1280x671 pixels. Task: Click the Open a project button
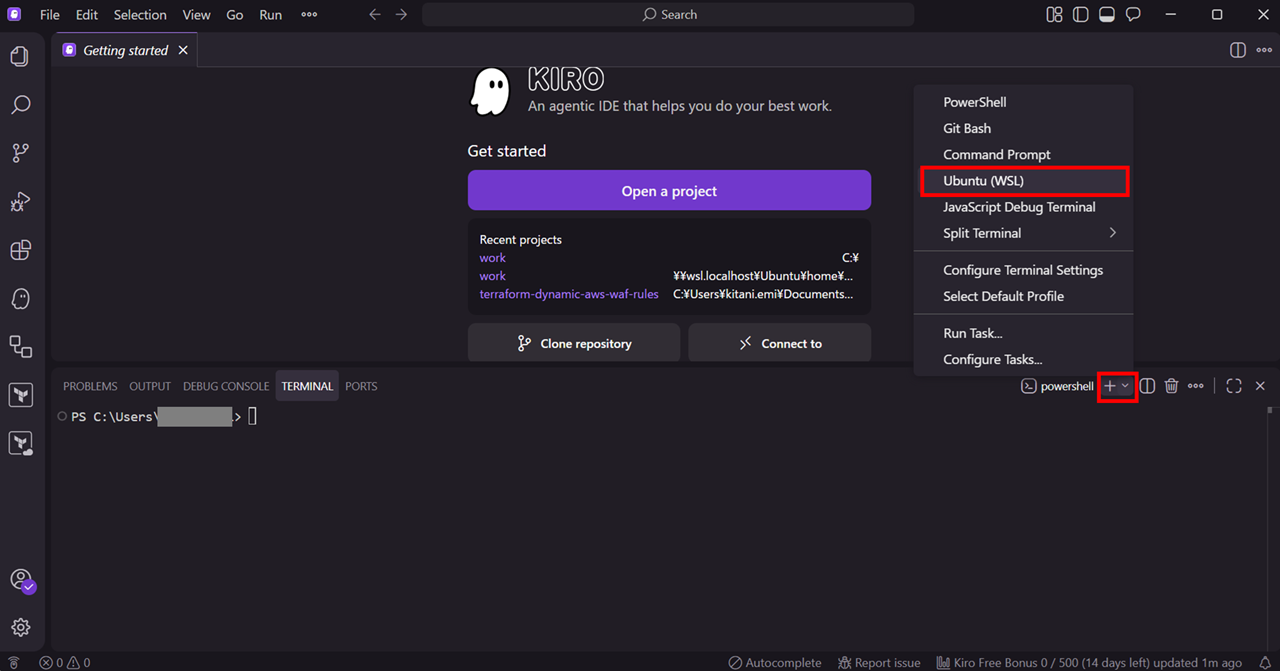(669, 191)
